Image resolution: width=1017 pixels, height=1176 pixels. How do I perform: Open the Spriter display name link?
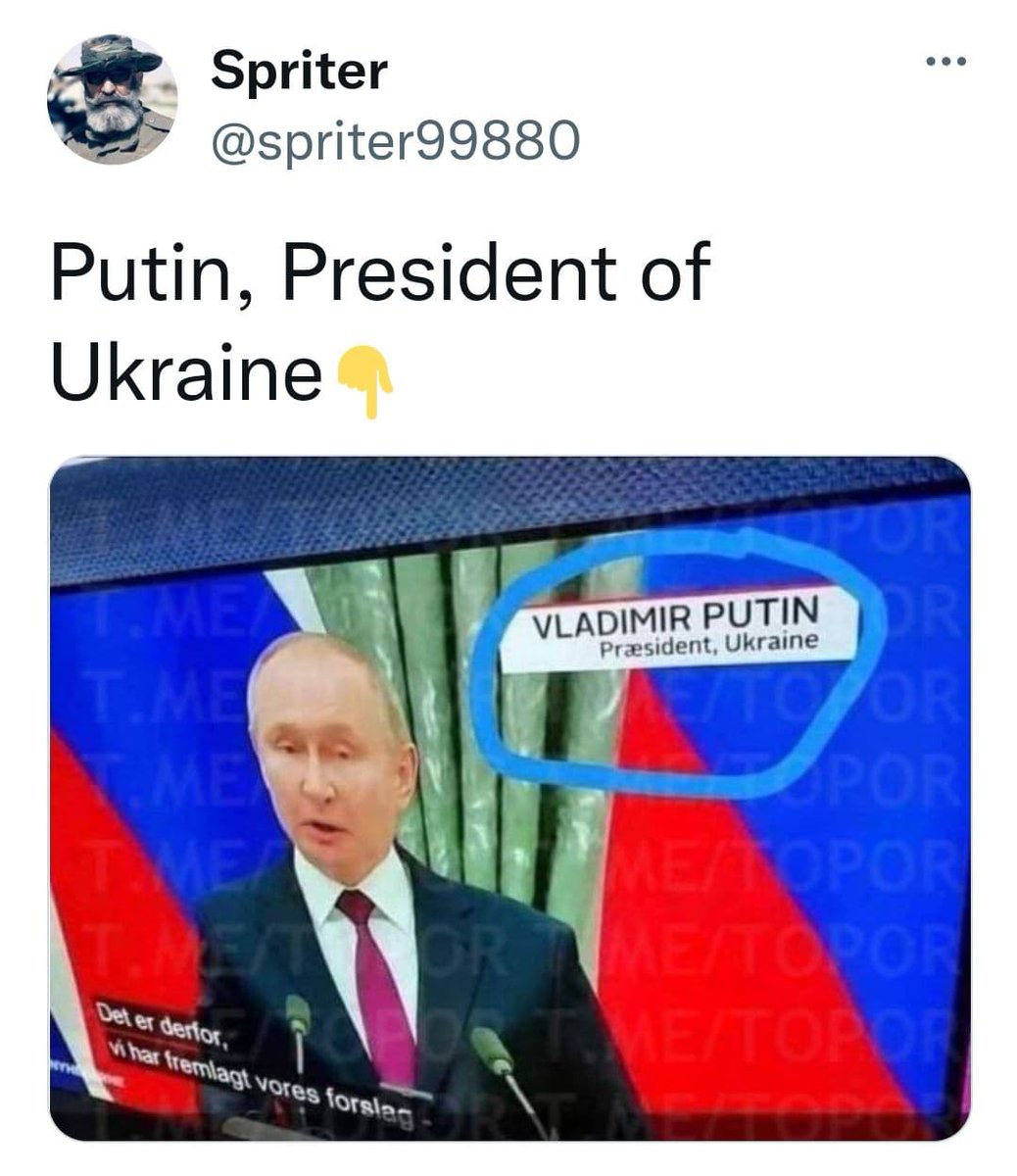click(x=299, y=71)
